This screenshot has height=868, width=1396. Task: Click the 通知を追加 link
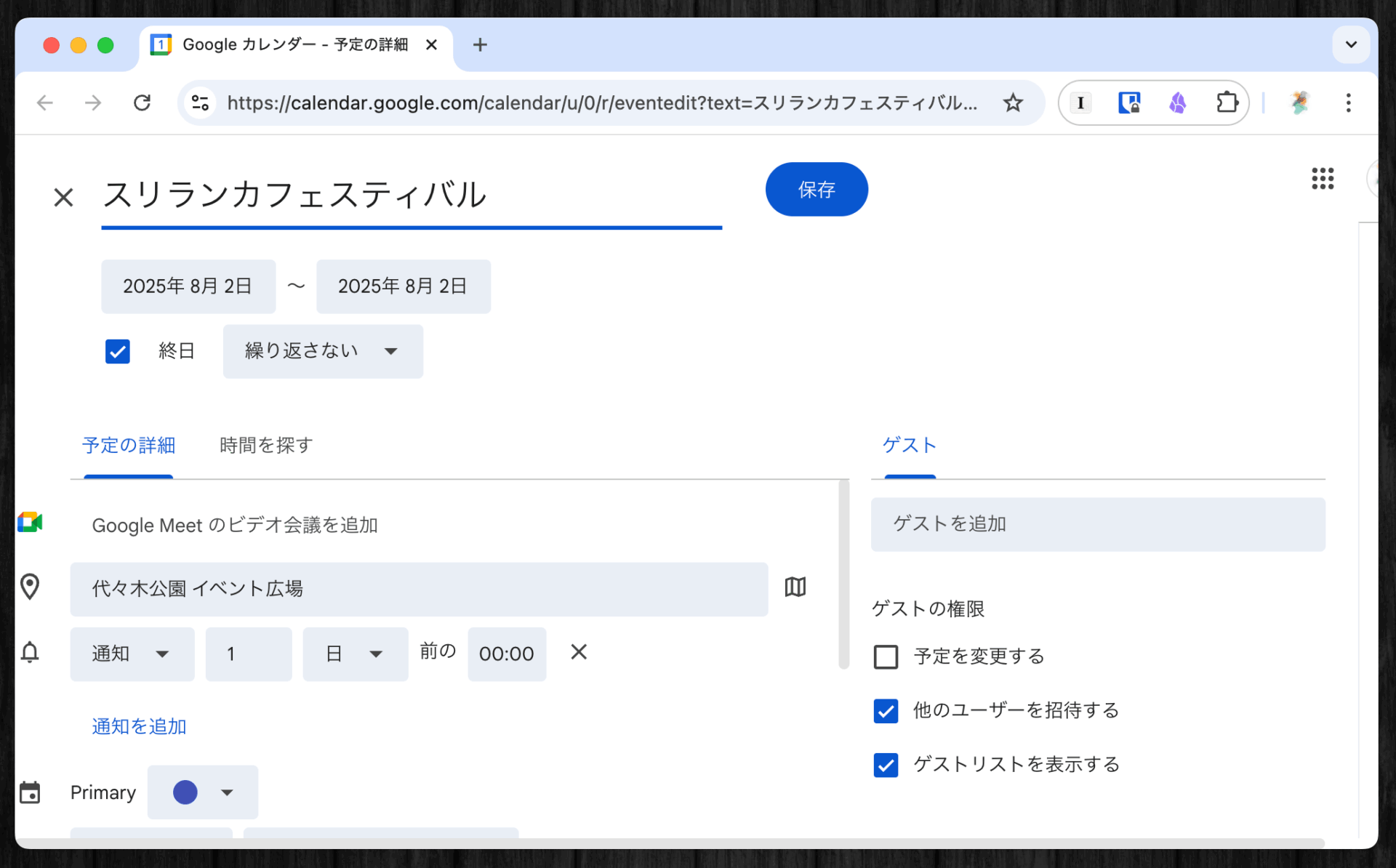(139, 726)
